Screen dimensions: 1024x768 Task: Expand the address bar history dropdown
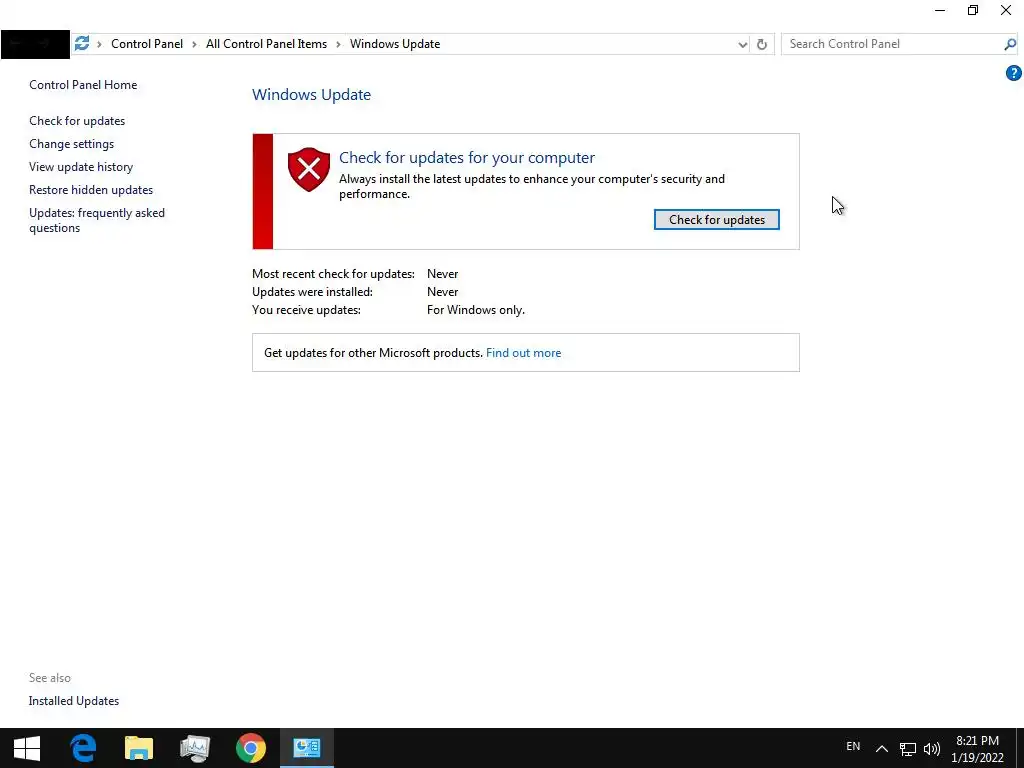point(743,44)
